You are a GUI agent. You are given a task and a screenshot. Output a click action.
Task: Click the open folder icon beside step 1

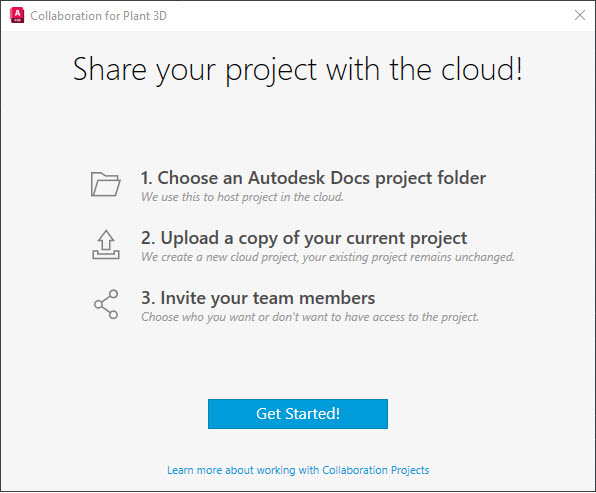tap(106, 184)
